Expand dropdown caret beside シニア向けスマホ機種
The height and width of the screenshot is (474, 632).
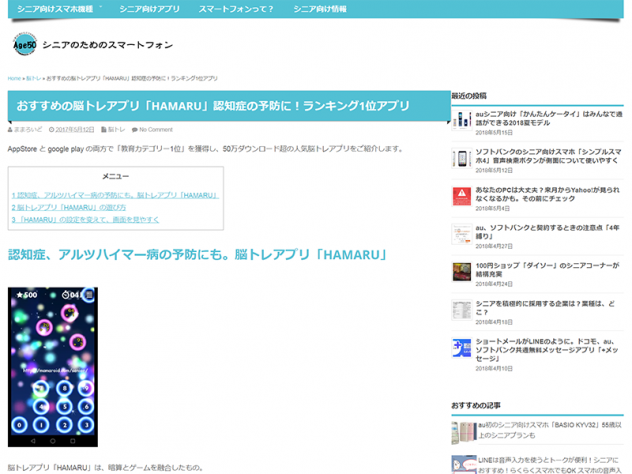[101, 7]
